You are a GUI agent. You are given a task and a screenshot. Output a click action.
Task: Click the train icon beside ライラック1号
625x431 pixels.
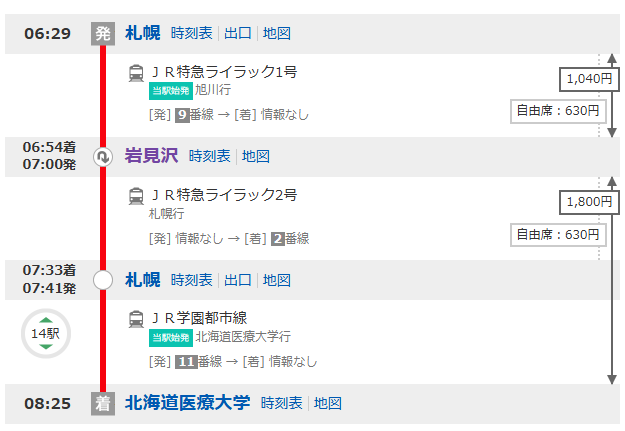[137, 73]
